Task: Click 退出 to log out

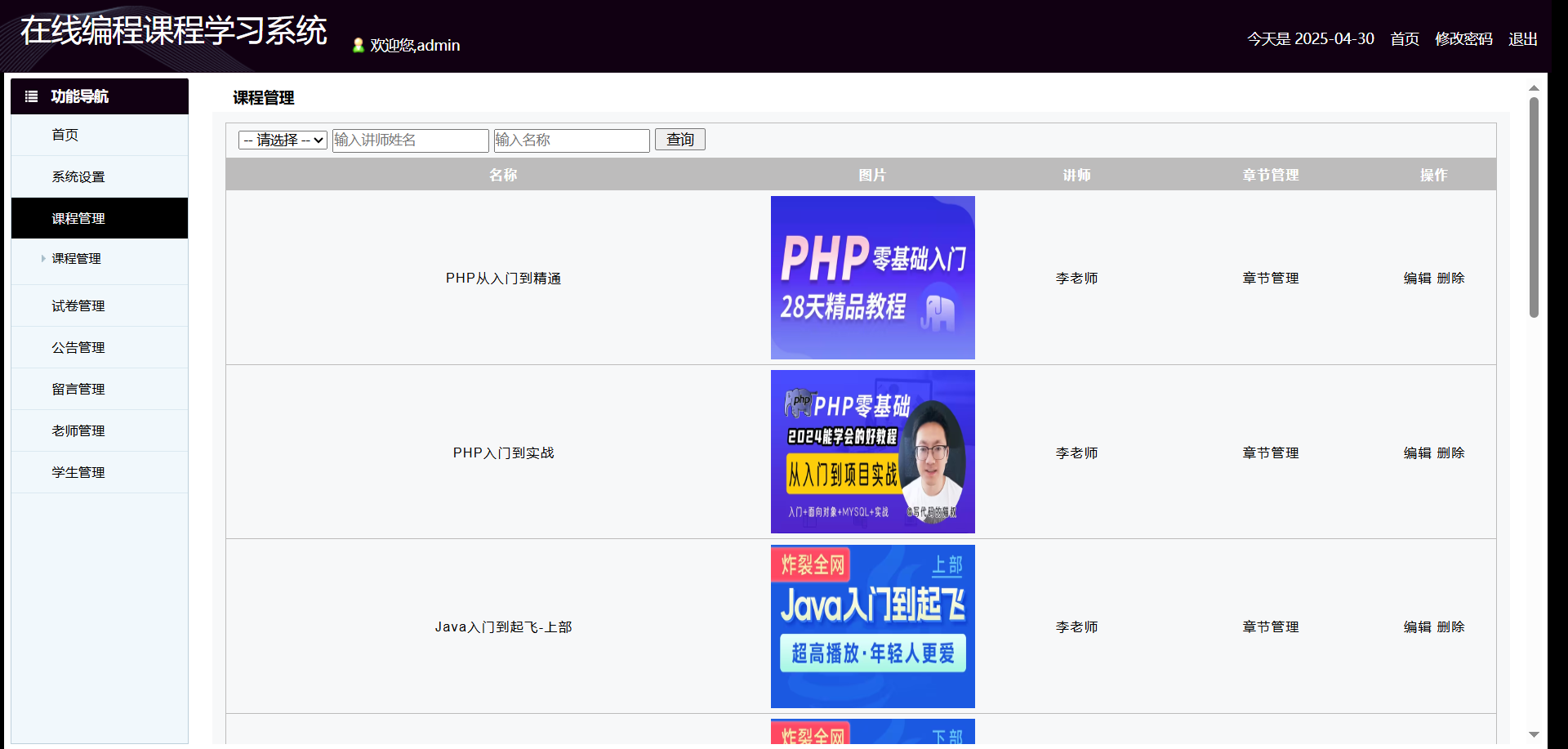Action: (1523, 38)
